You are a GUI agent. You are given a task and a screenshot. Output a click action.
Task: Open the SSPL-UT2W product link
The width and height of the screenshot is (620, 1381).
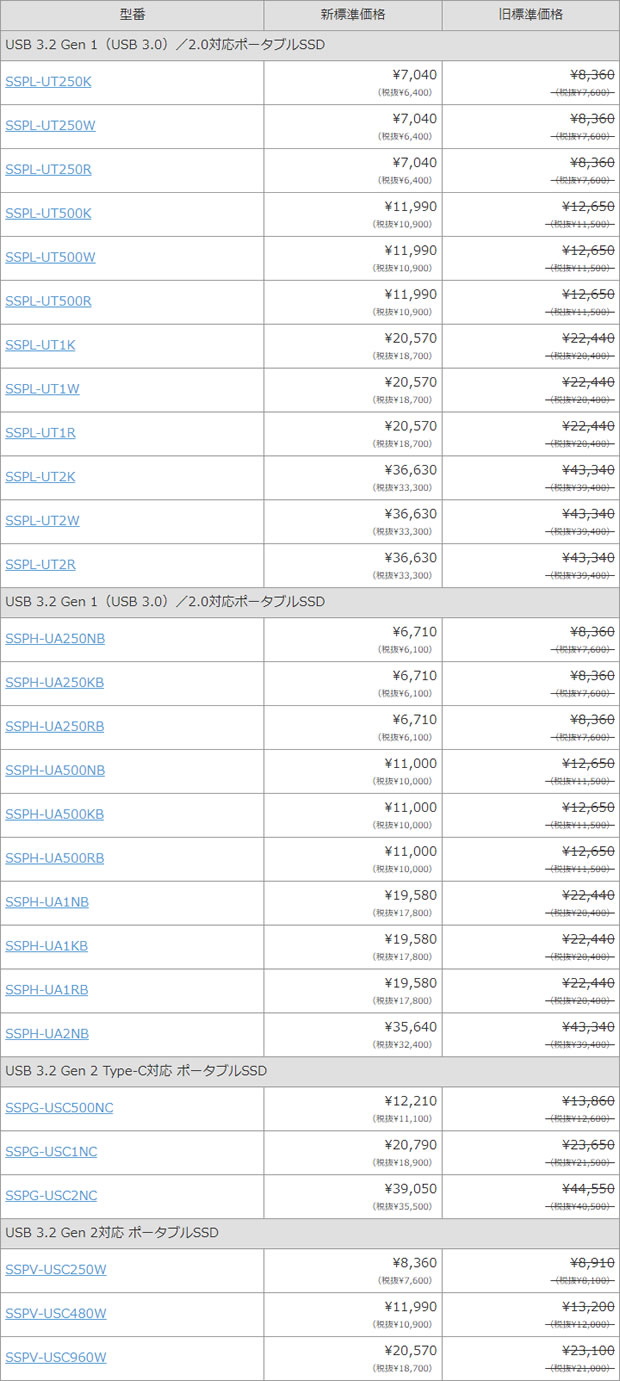(42, 521)
